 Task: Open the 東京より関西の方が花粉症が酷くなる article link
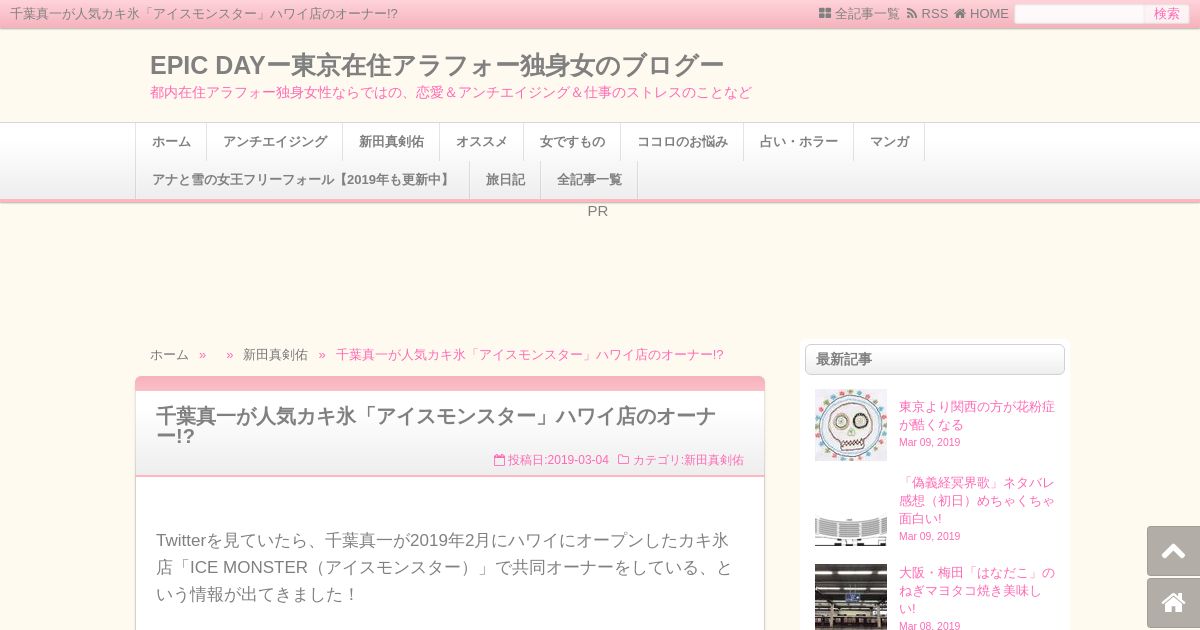click(x=976, y=416)
